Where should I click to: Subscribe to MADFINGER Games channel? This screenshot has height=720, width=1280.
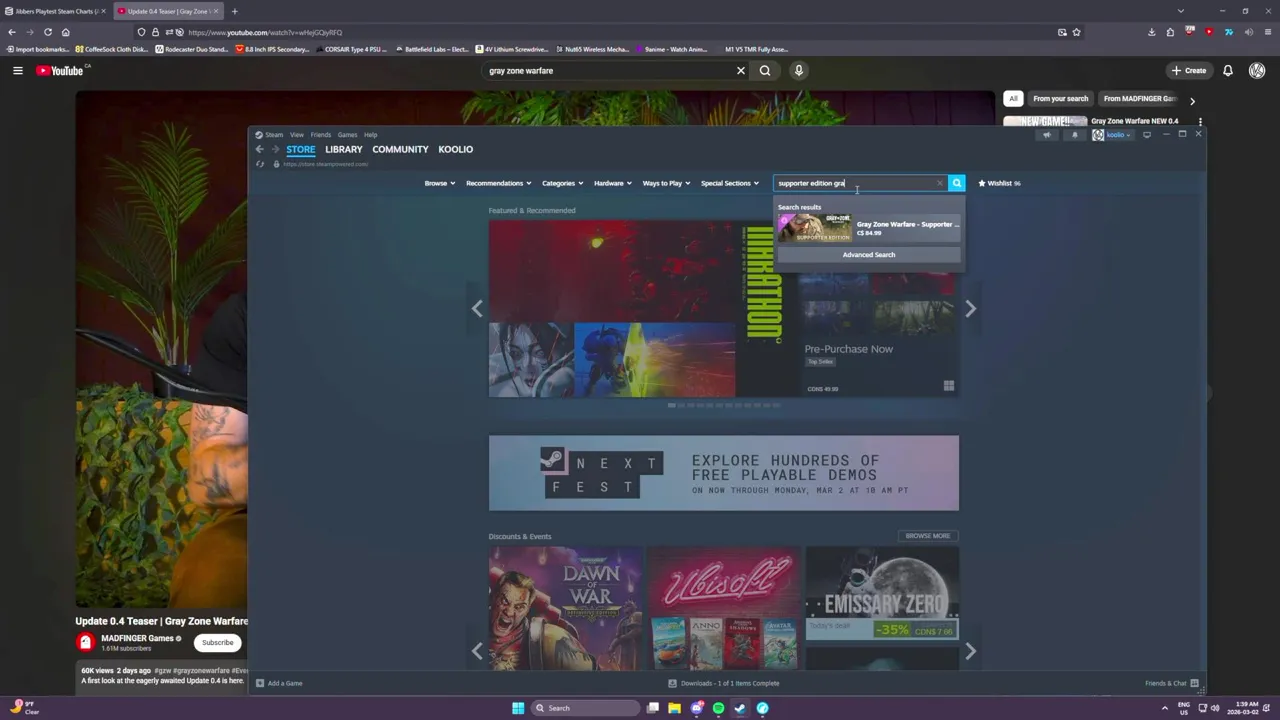(x=217, y=642)
